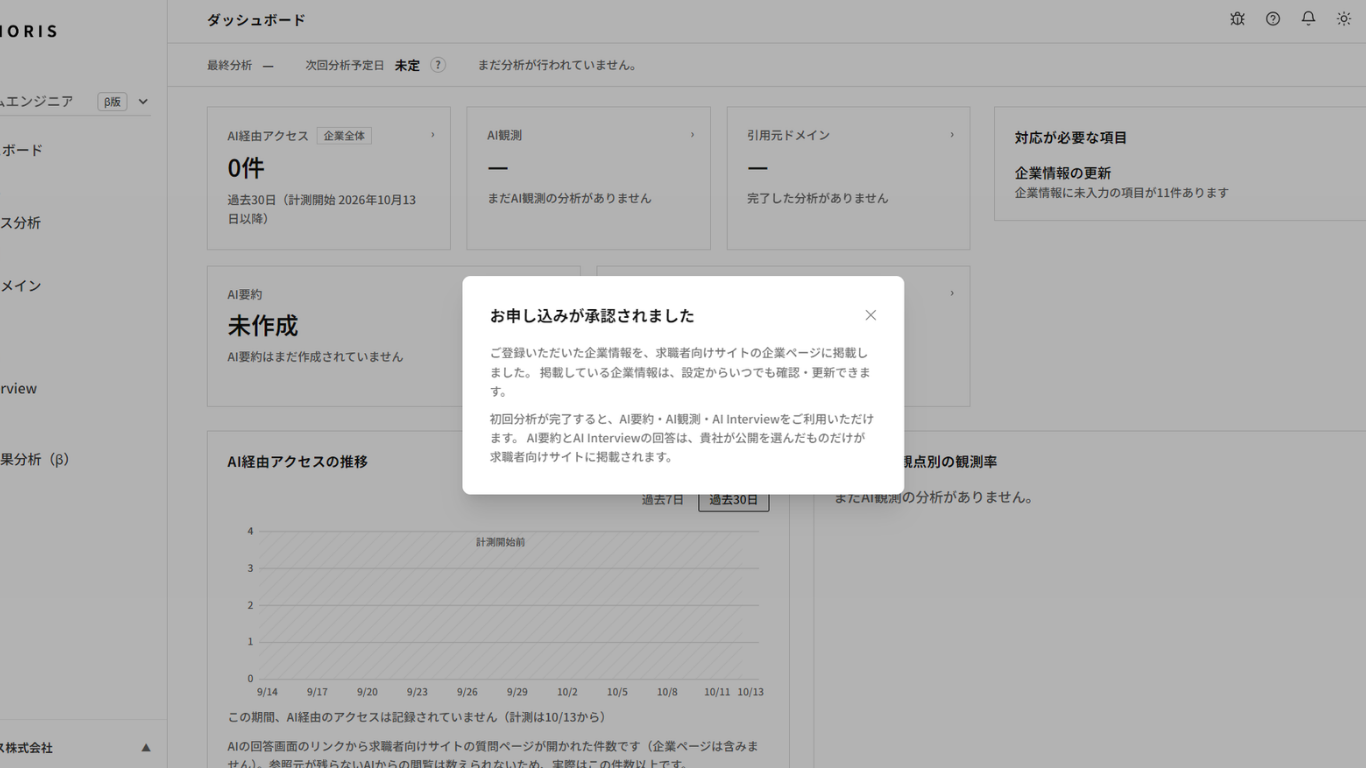Click the 10/13 date on chart axis
Image resolution: width=1366 pixels, height=768 pixels.
coord(750,692)
